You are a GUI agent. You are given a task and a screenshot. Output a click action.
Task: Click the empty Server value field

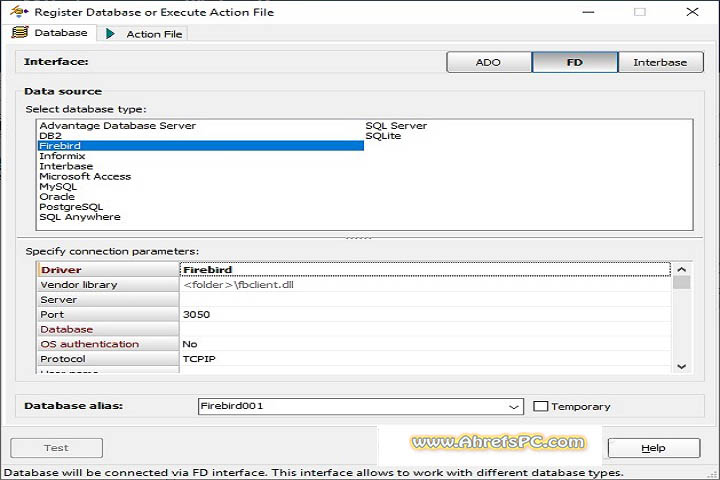(425, 299)
